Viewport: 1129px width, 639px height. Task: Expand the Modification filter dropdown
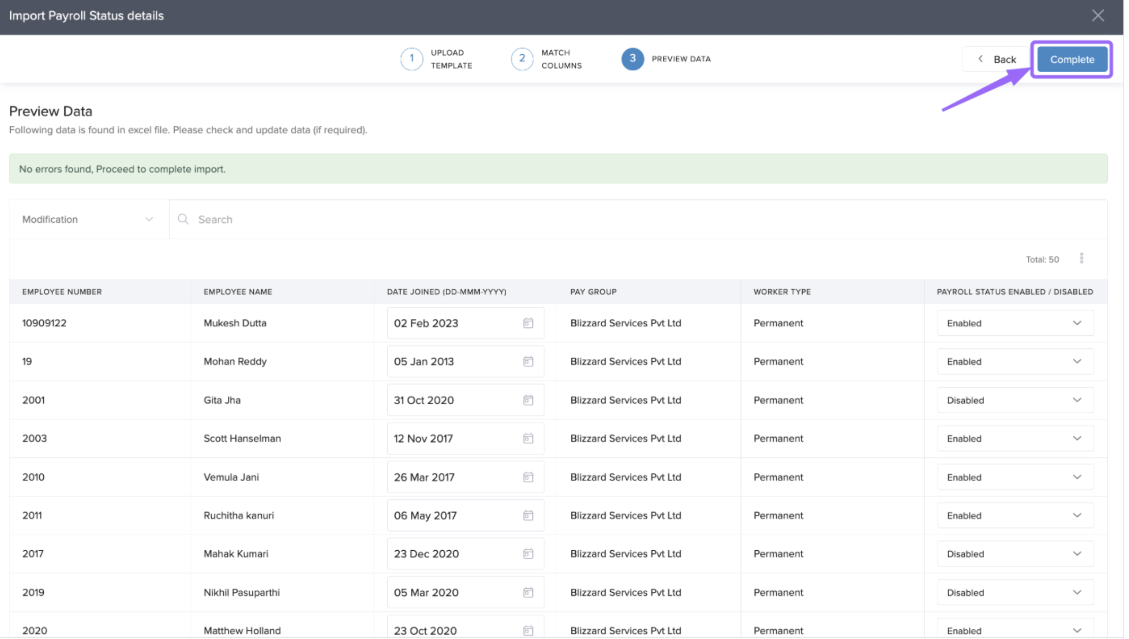pyautogui.click(x=88, y=219)
